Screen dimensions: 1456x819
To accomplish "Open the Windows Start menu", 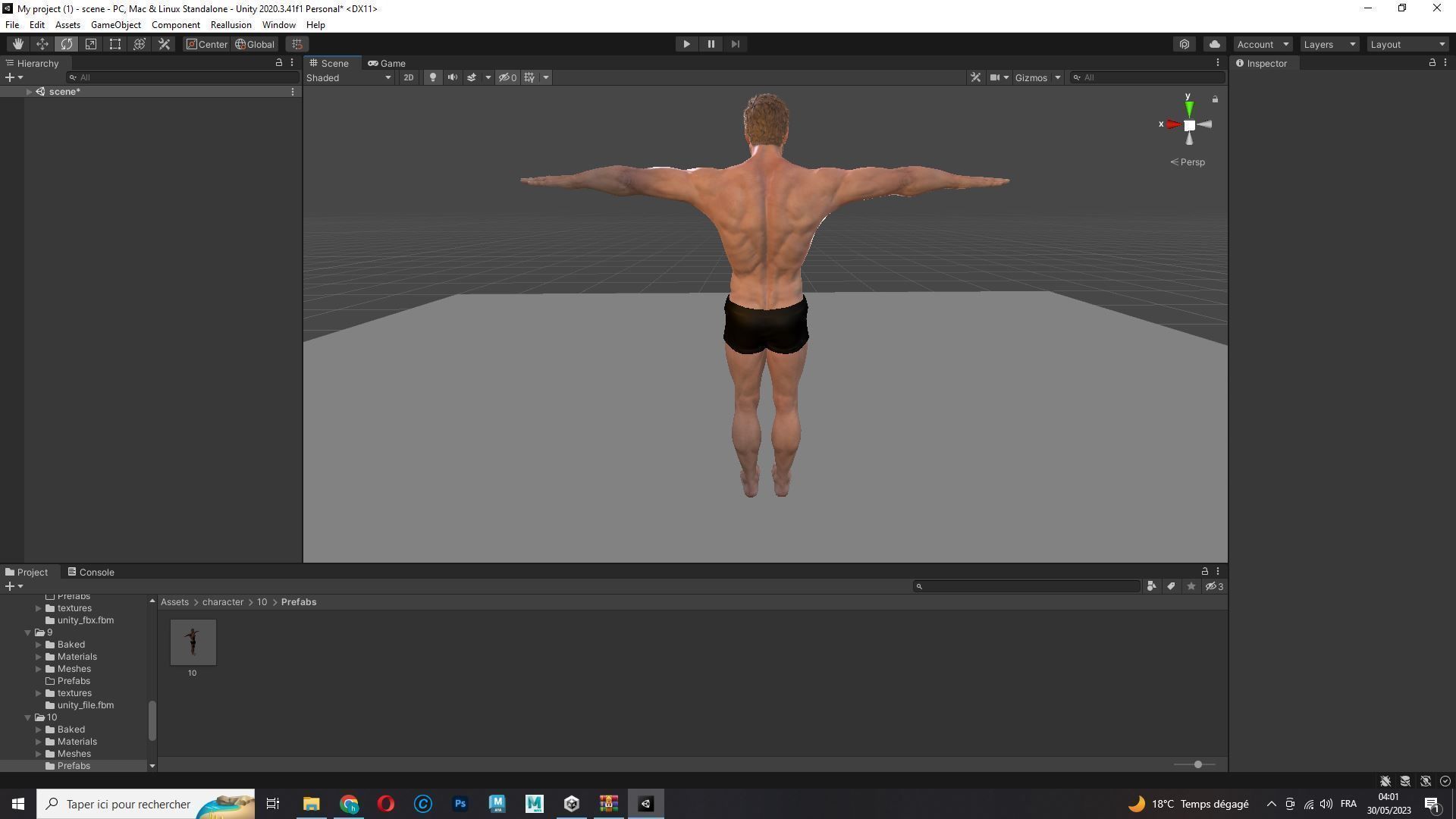I will tap(18, 804).
